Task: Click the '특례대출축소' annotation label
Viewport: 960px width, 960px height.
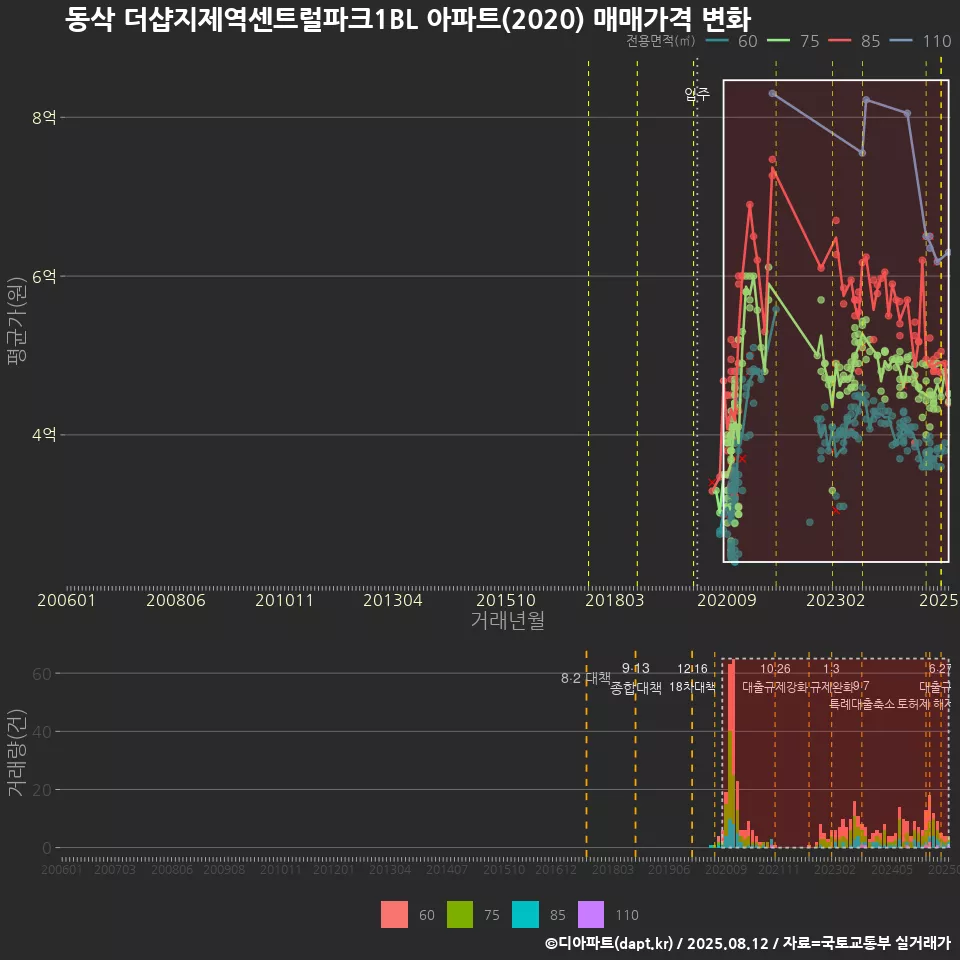Action: coord(862,704)
